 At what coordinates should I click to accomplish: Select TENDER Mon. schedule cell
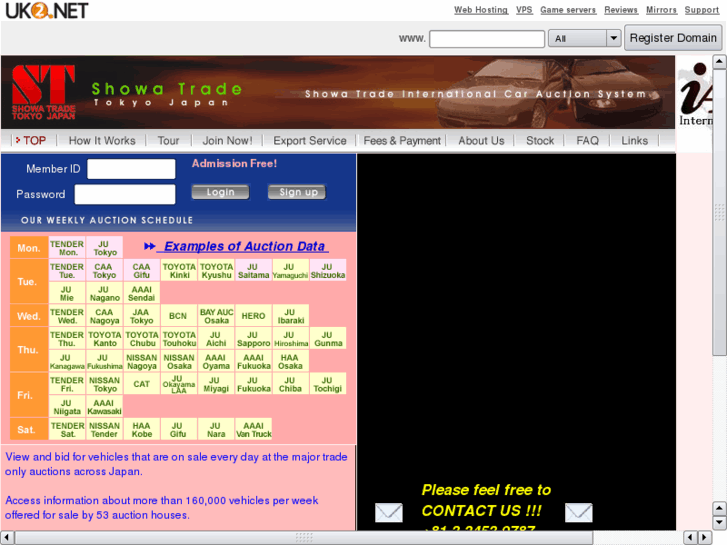67,248
